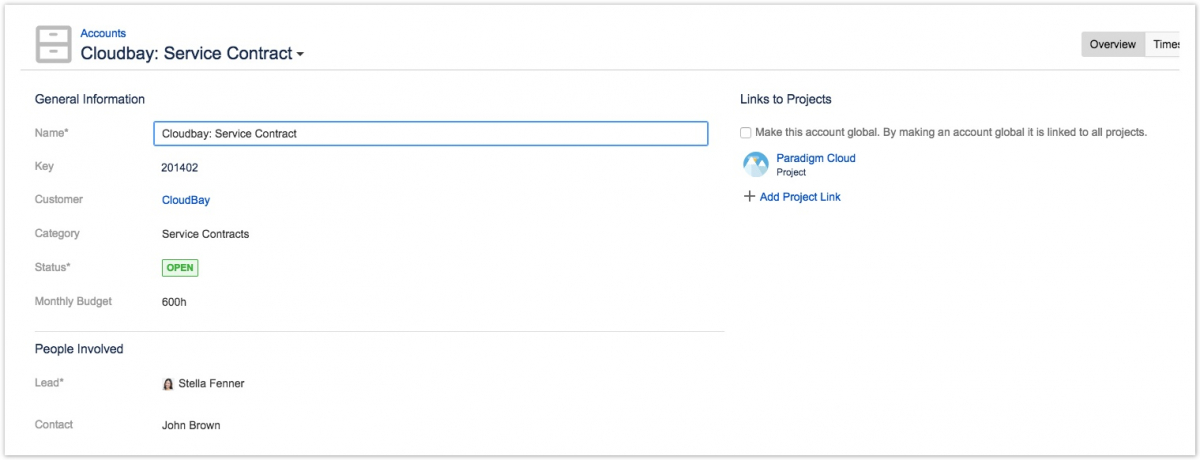The image size is (1200, 460).
Task: Open the account title dropdown arrow
Action: coord(300,55)
